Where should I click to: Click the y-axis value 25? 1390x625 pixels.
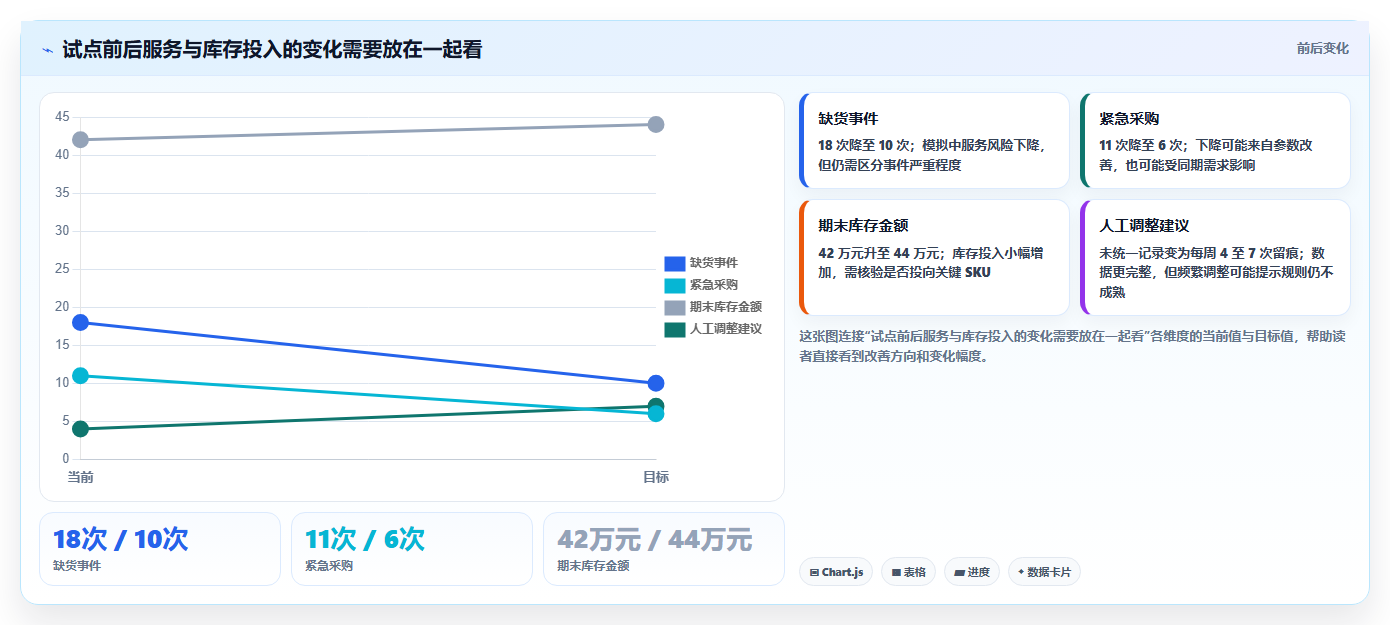62,269
